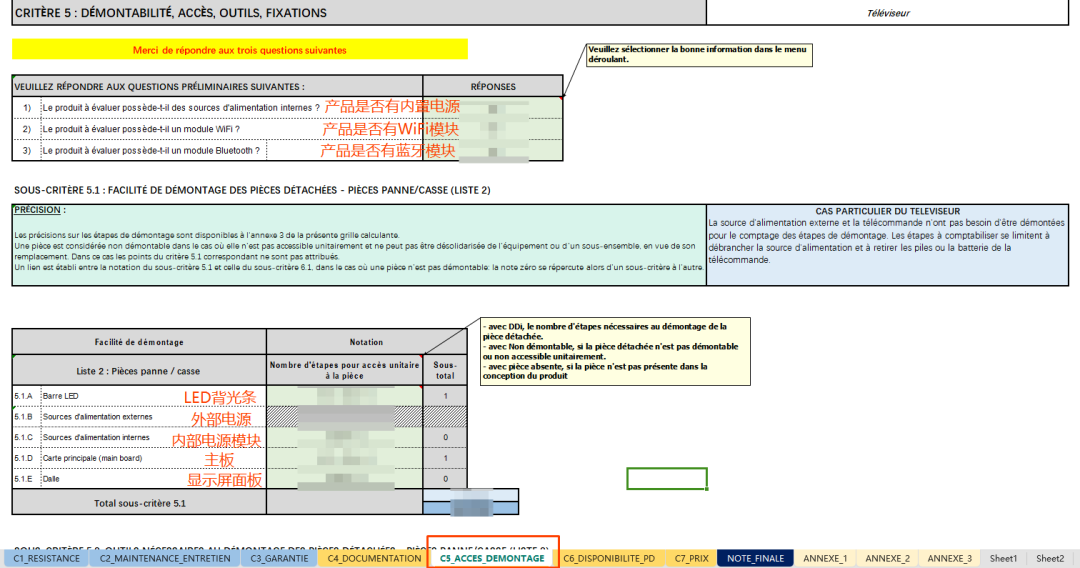This screenshot has height=568, width=1080.
Task: Select the steps cell for Carte principale
Action: (344, 458)
